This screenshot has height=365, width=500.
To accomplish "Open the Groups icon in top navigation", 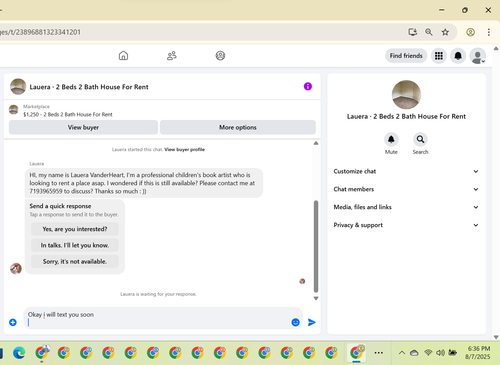I will pos(220,55).
